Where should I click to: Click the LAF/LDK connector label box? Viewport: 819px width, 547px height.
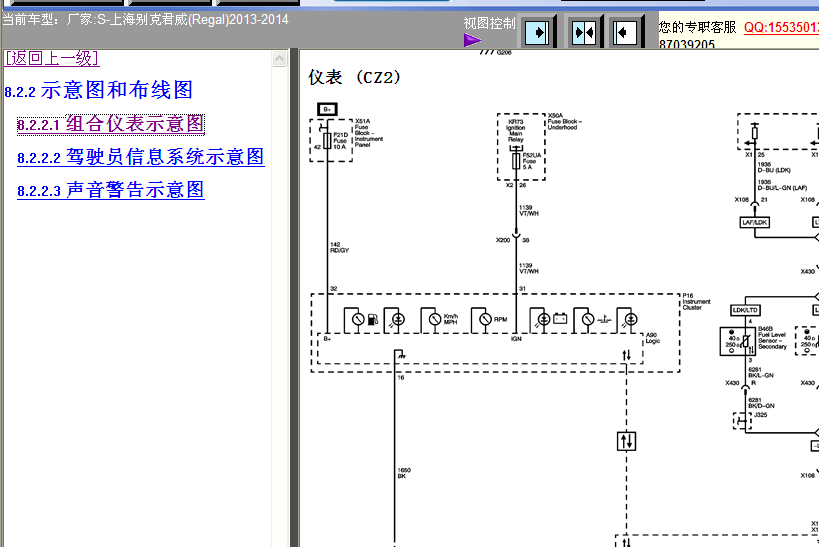click(x=754, y=222)
